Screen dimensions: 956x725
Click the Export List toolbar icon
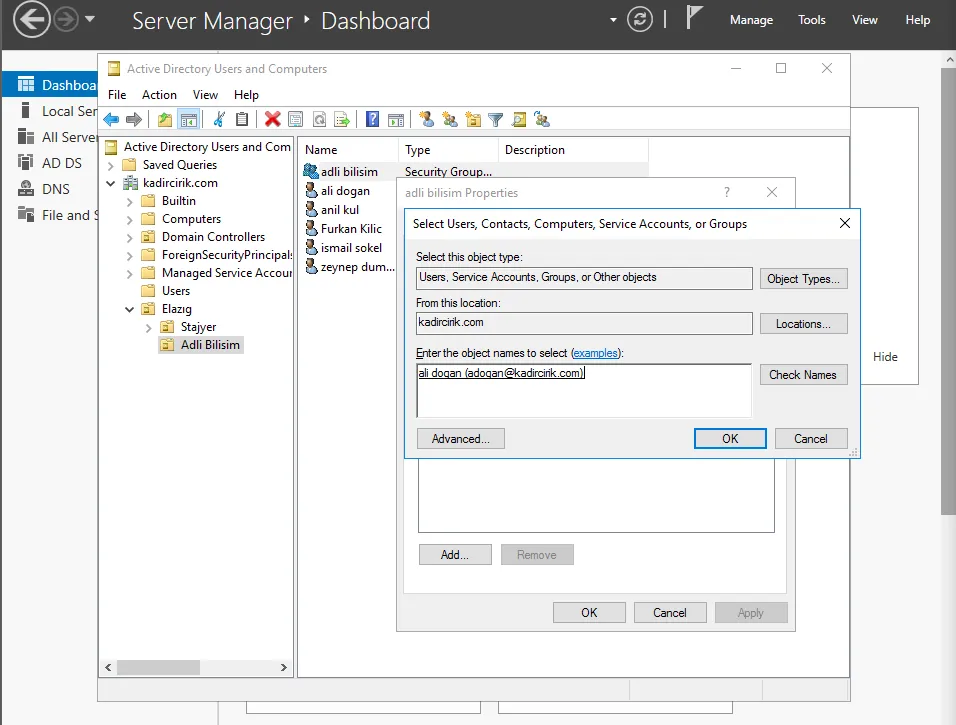(x=342, y=120)
